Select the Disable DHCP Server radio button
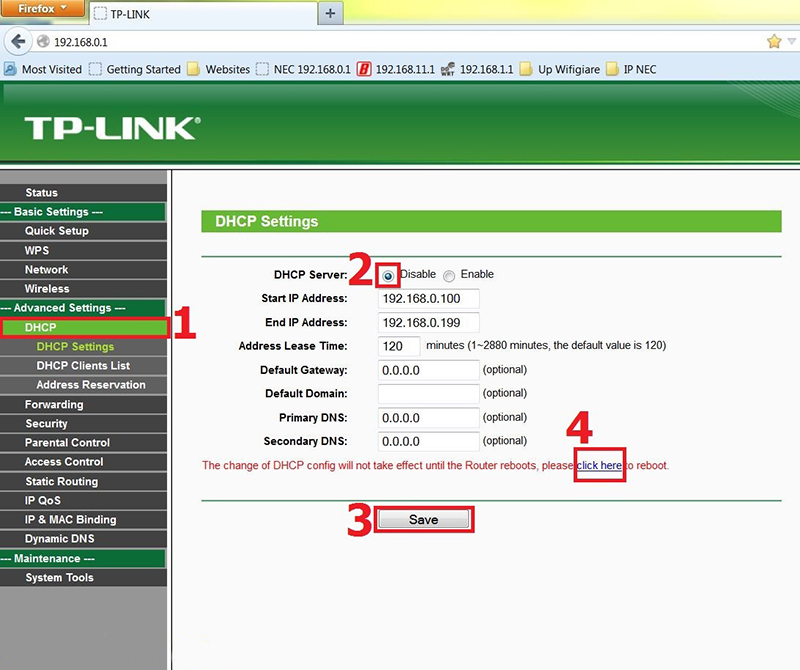The image size is (800, 670). click(388, 276)
